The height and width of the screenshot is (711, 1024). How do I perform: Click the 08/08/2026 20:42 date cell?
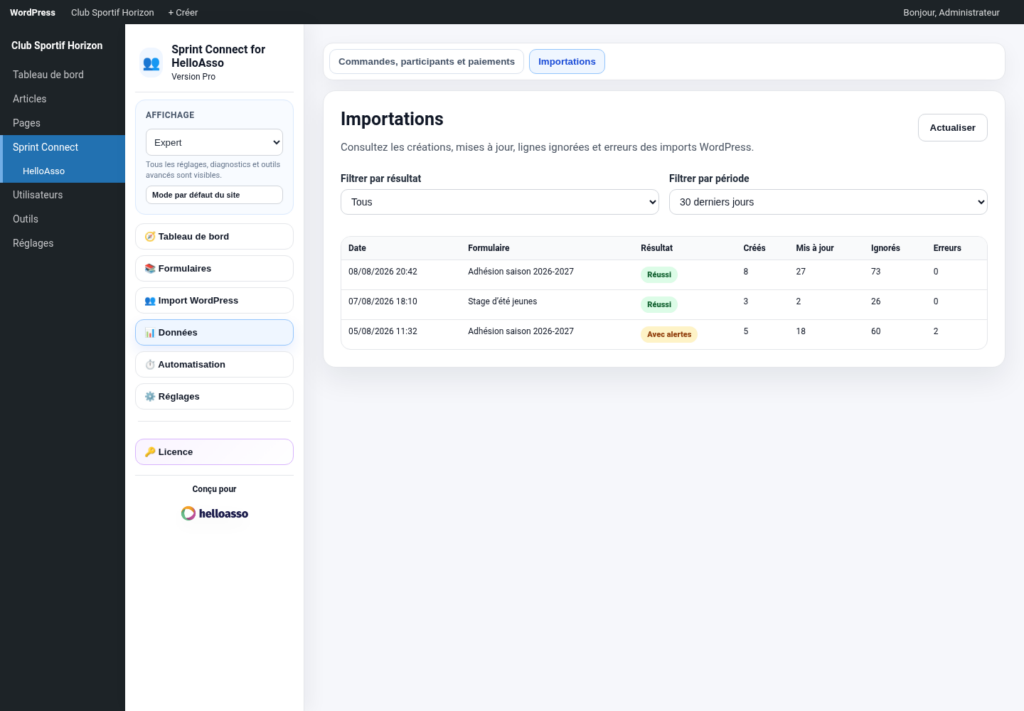click(383, 272)
